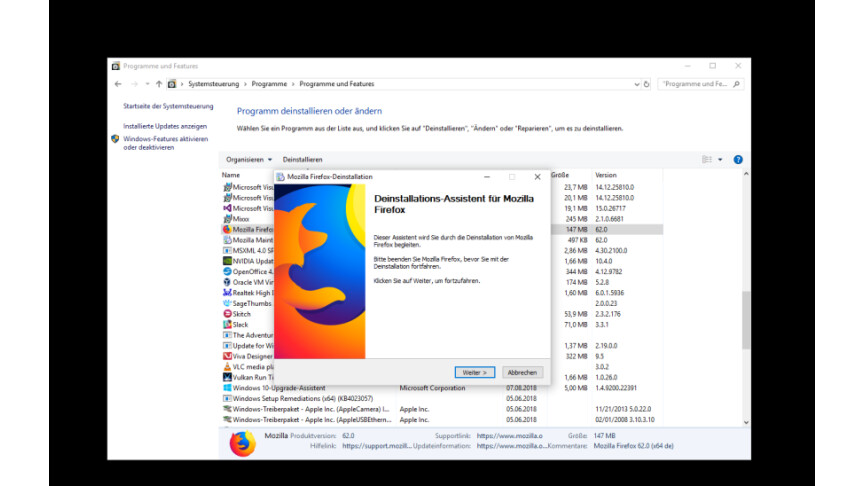Click the 07.08.2018 install date cell

click(521, 388)
